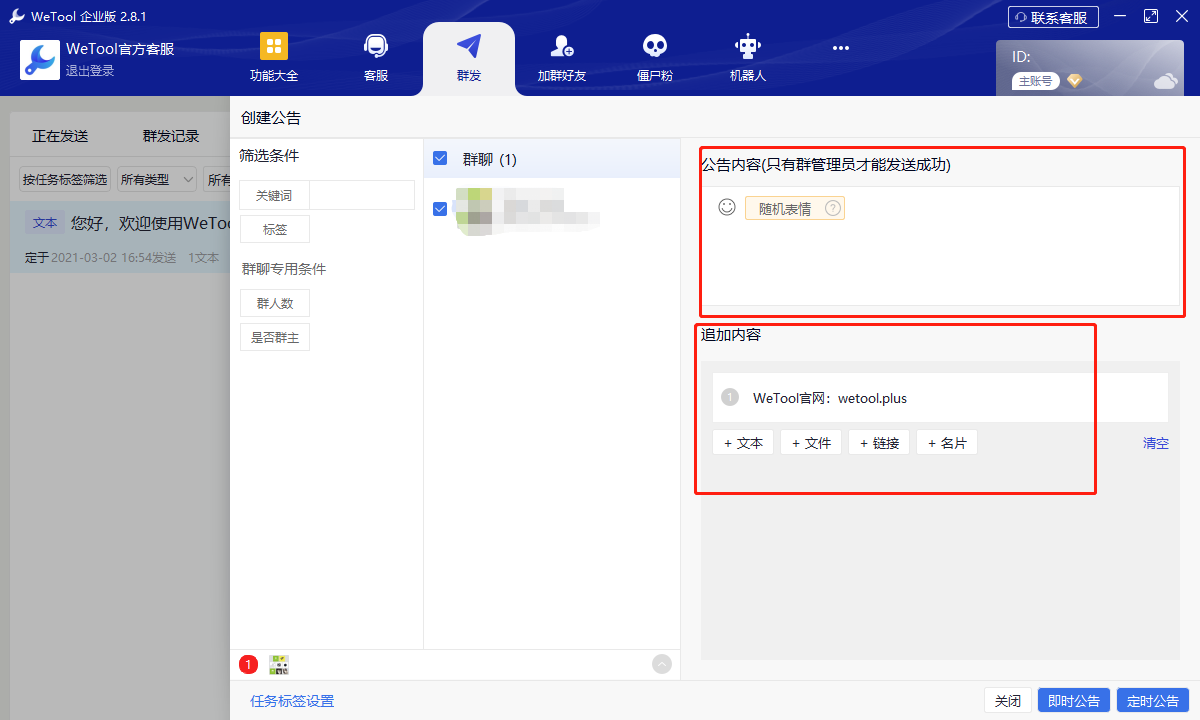Click the emoji smiley icon
1200x720 pixels.
pos(727,207)
